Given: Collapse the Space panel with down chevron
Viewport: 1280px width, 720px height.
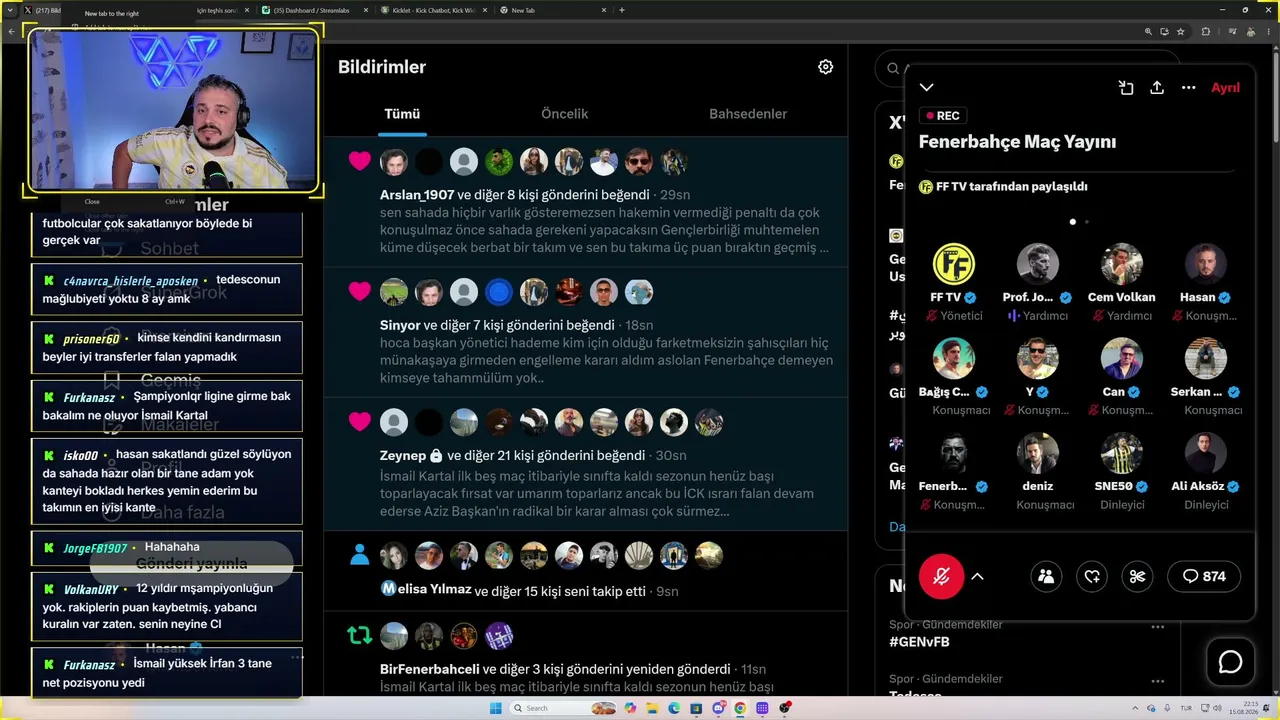Looking at the screenshot, I should pos(927,88).
